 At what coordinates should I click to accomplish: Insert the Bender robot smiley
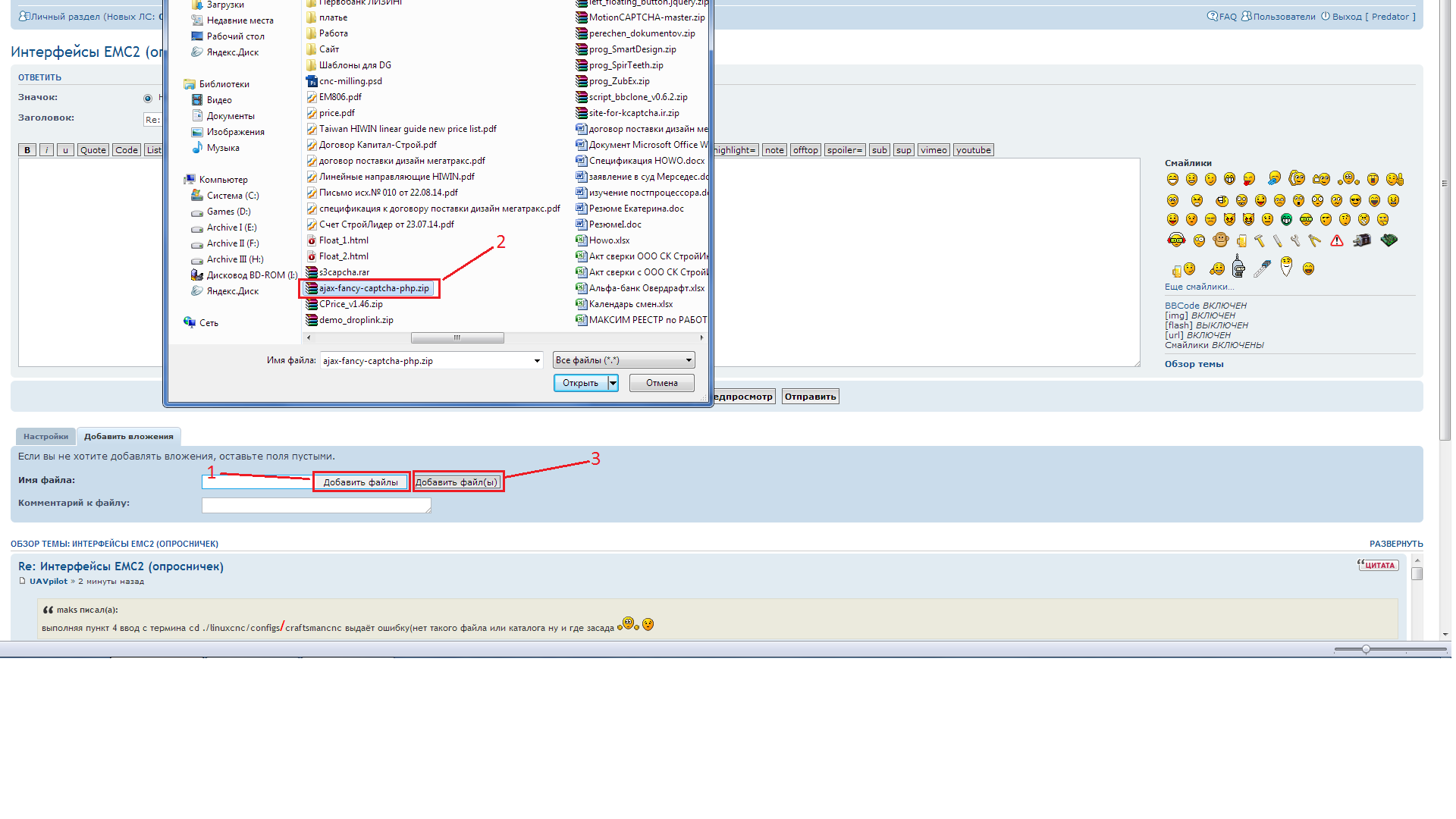[1238, 268]
